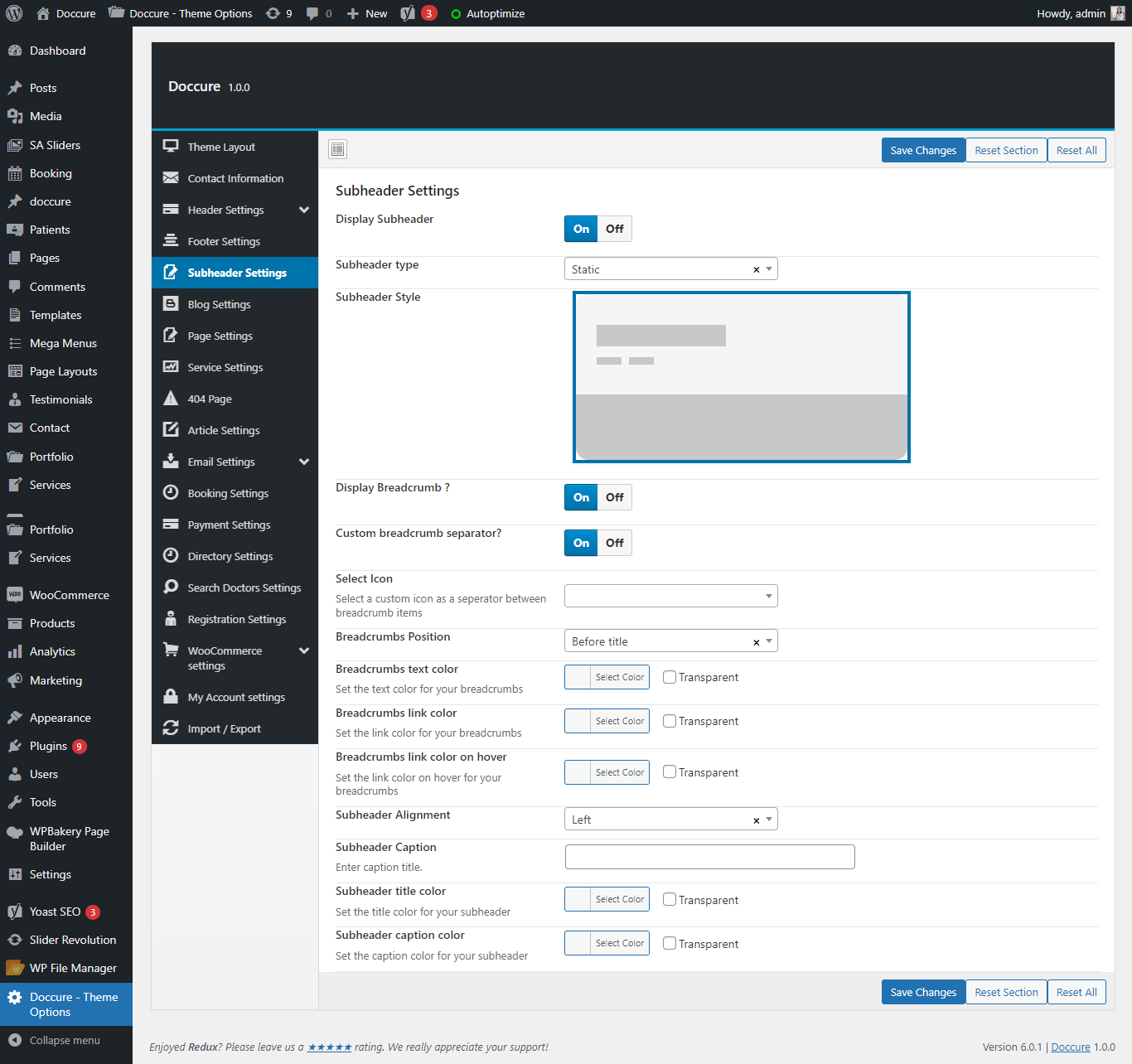Open the Yoast SEO icon in admin bar
Screen dimensions: 1132x1064
pos(408,13)
